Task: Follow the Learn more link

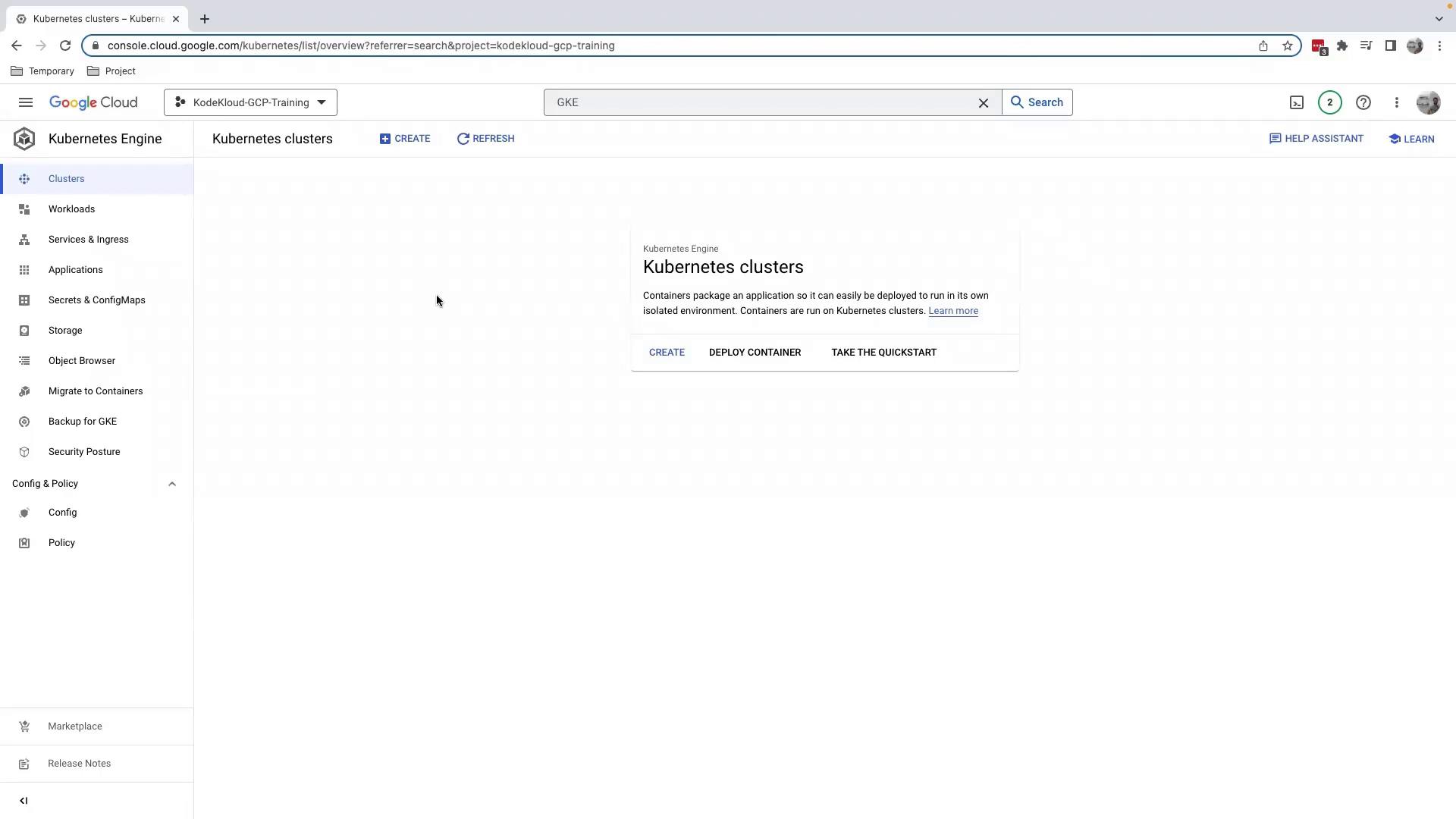Action: click(952, 311)
